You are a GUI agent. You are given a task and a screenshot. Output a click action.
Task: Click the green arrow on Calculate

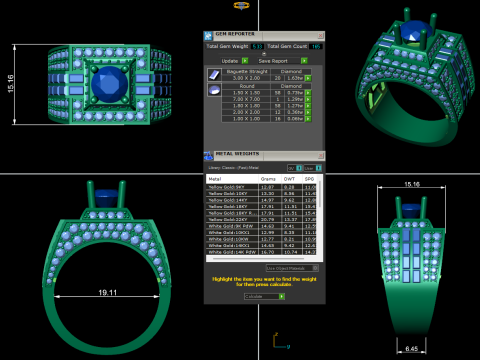coord(282,296)
